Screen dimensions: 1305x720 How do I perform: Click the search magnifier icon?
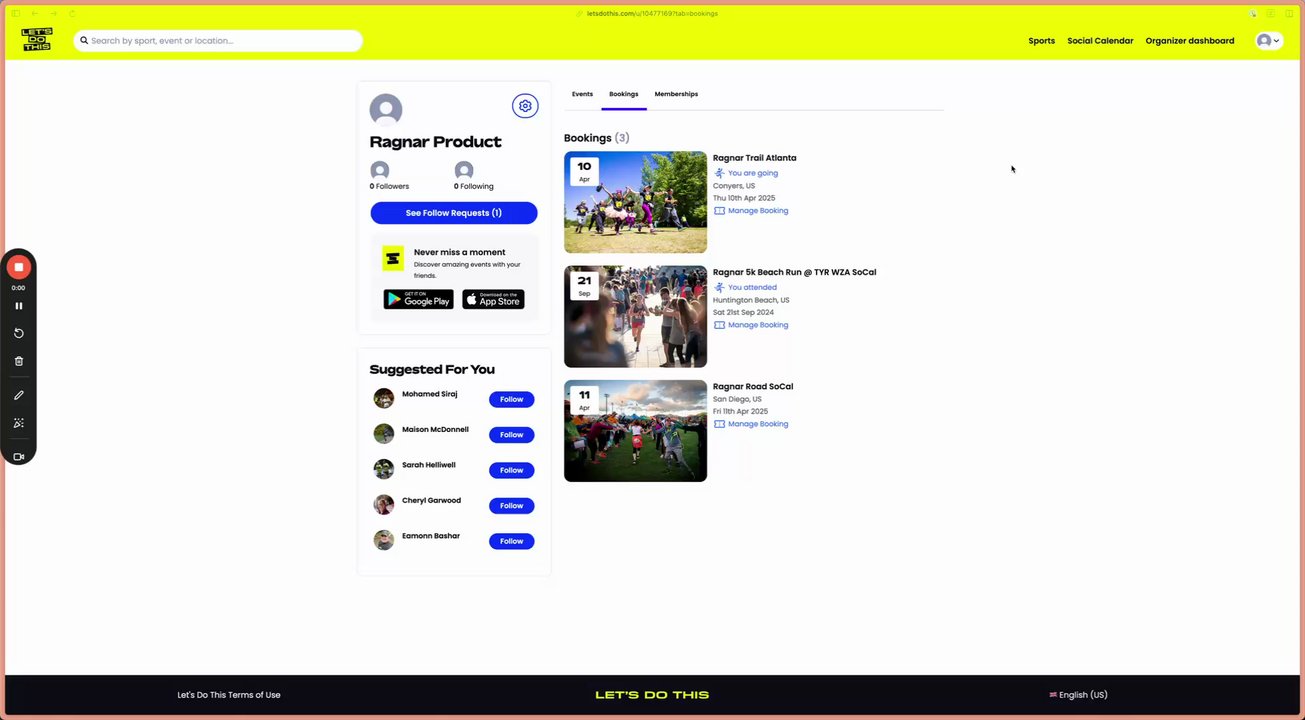click(x=84, y=41)
